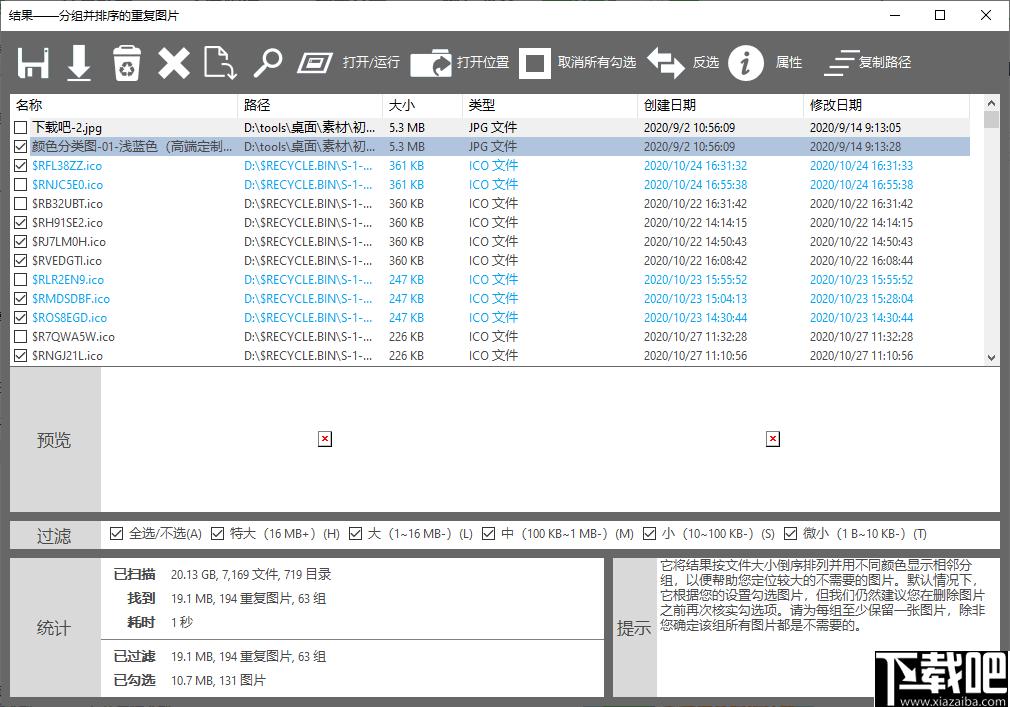1010x707 pixels.
Task: Toggle the 中 (100 KB~1 MB-) filter checkbox
Action: [489, 533]
